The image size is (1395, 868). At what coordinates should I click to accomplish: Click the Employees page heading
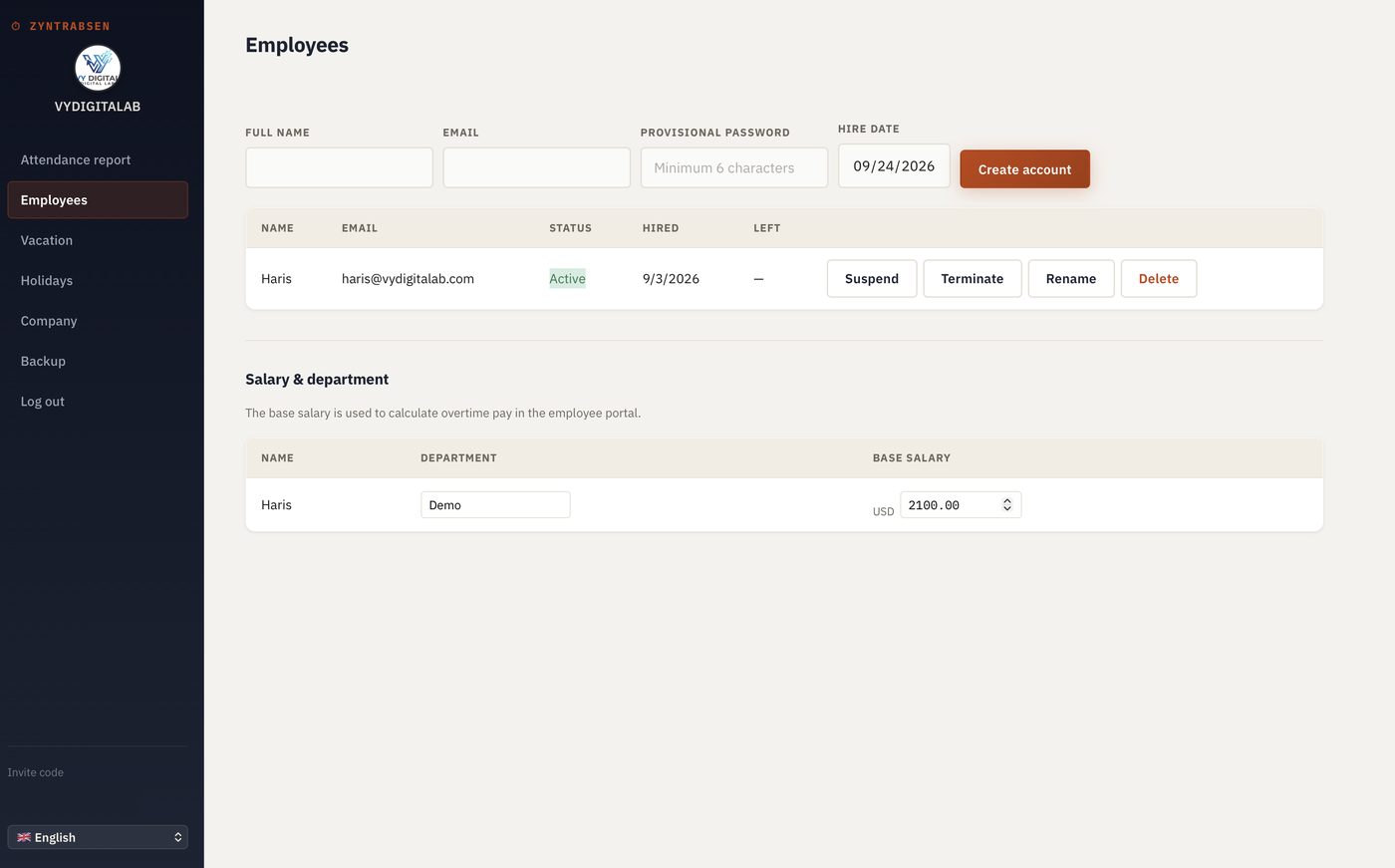[x=297, y=45]
